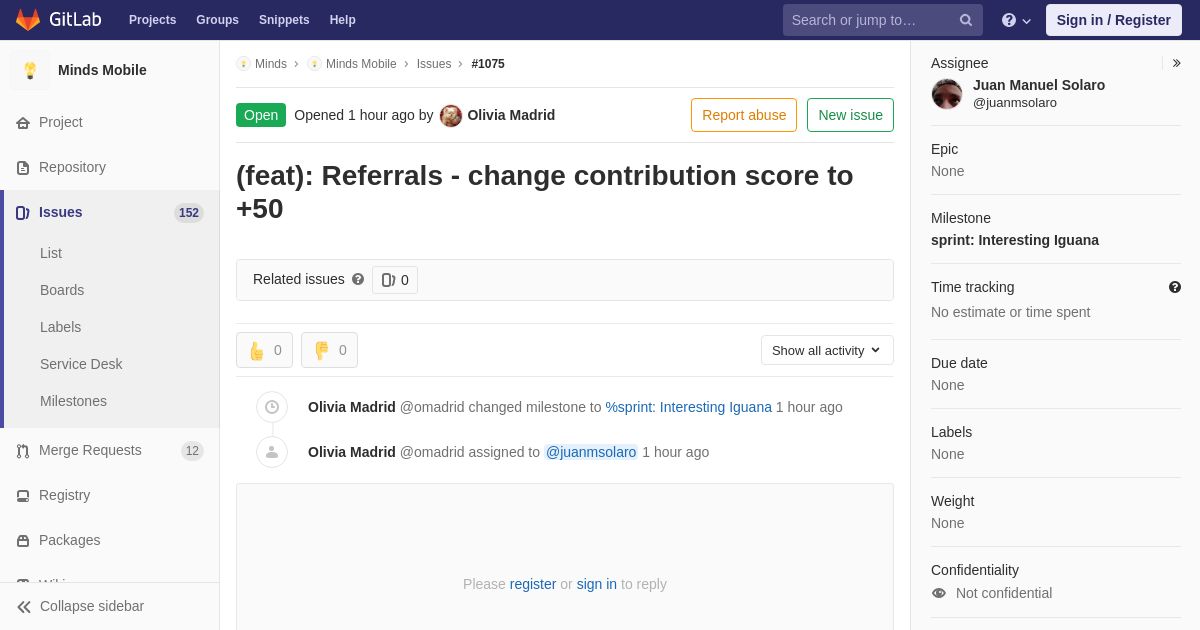Click the Report abuse button

tap(744, 115)
